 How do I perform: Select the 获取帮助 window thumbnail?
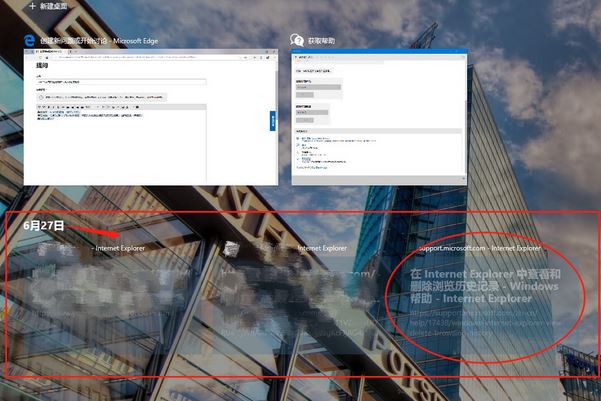(x=379, y=117)
